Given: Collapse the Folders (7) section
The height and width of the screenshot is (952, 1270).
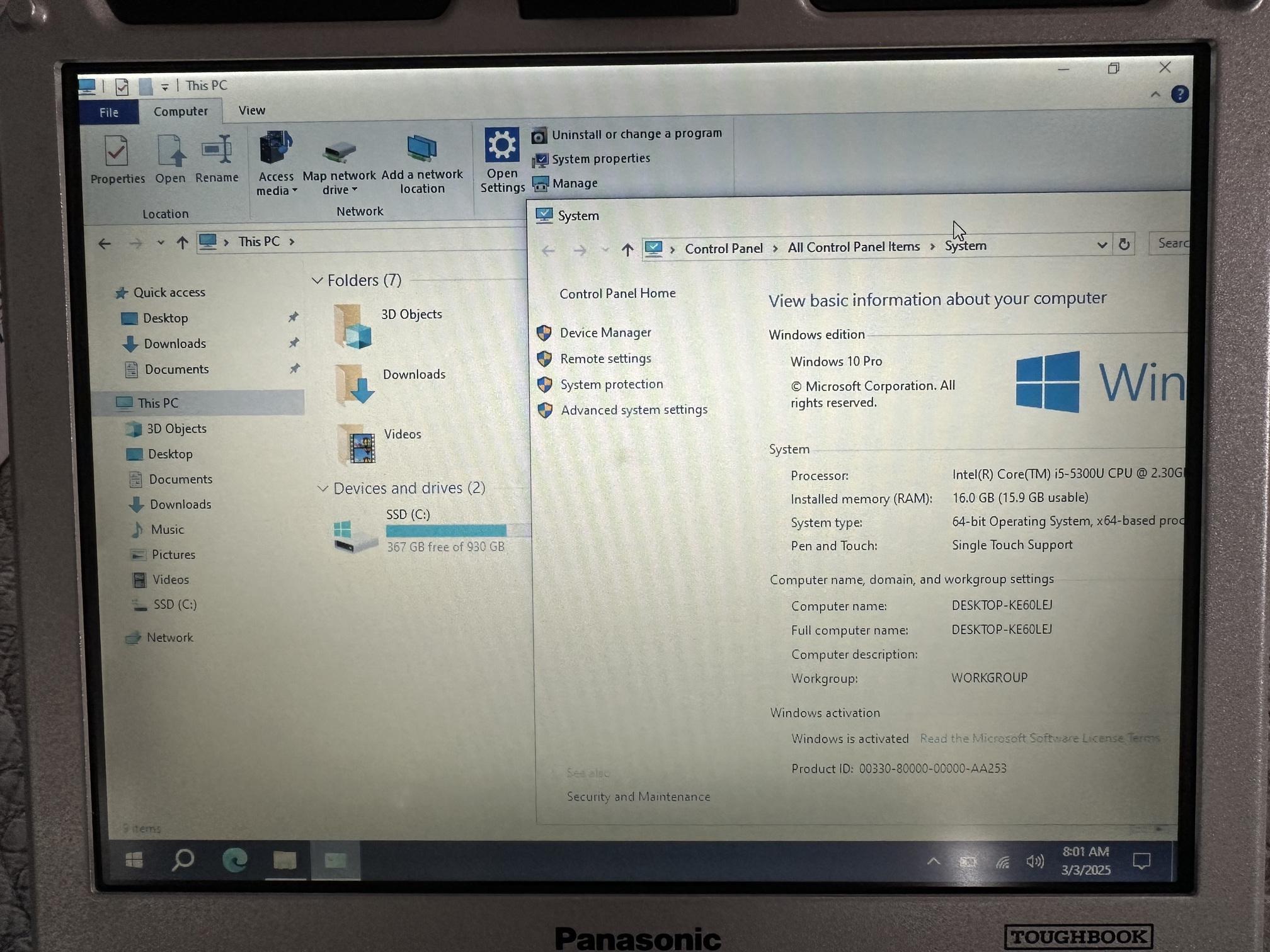Looking at the screenshot, I should tap(317, 280).
